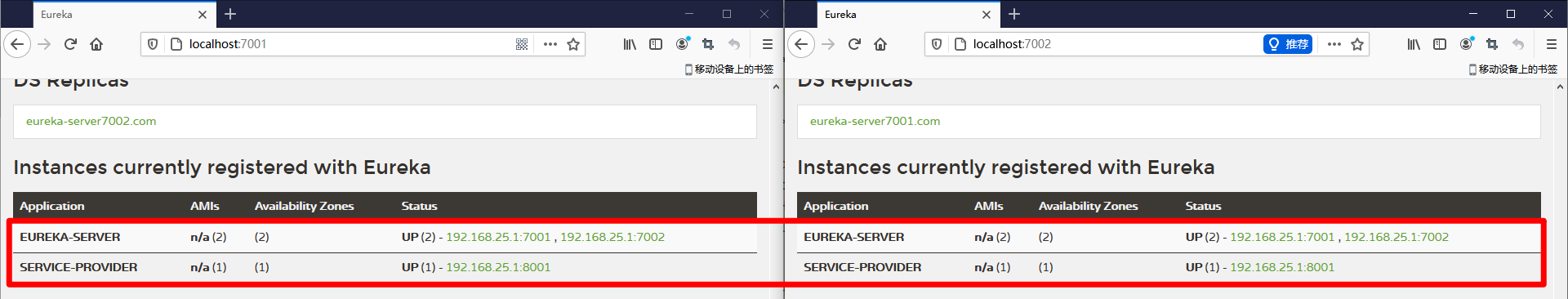Open screenshot crop tool in right browser
This screenshot has width=1568, height=299.
(1492, 44)
